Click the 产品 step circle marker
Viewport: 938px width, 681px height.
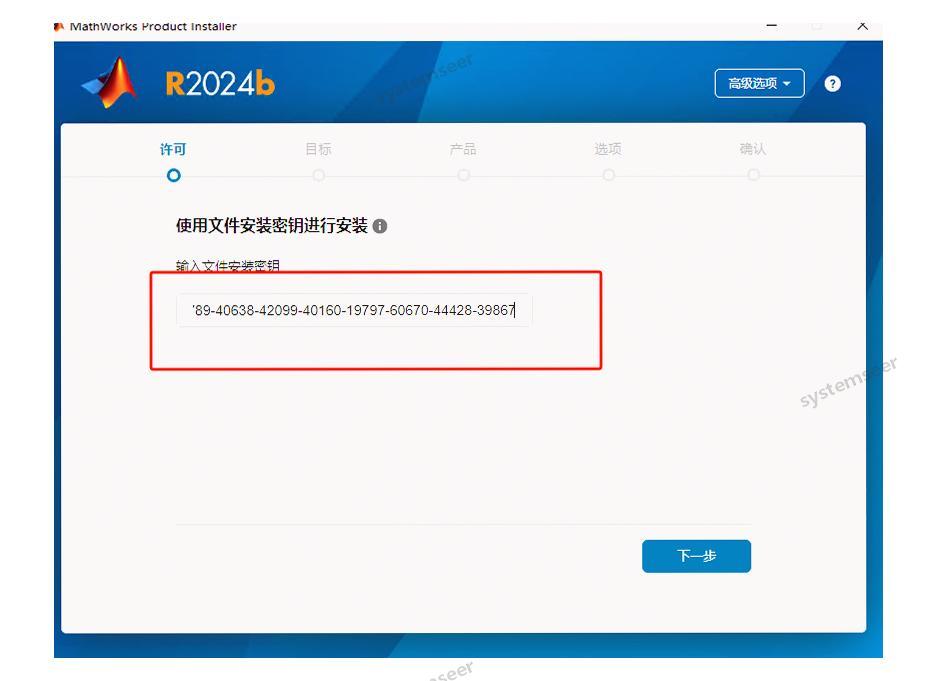pos(464,175)
